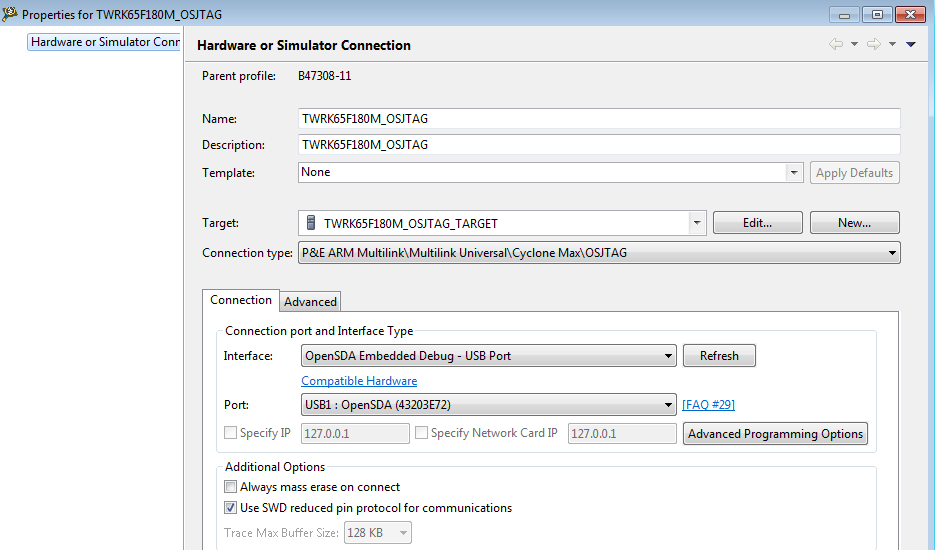This screenshot has width=935, height=550.
Task: Open the page view menu triangle
Action: coord(911,44)
